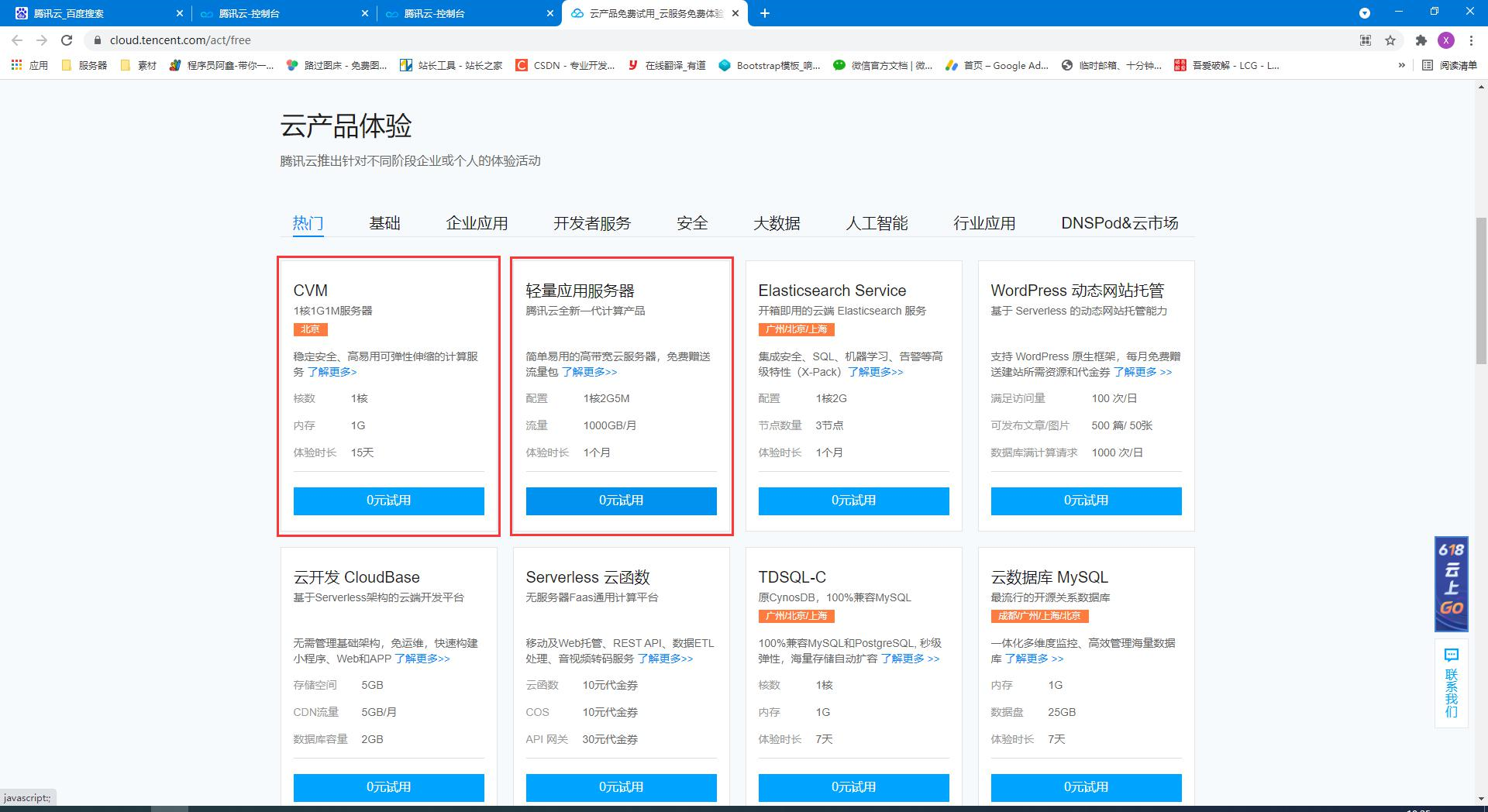
Task: Click the address bar URL field
Action: [721, 40]
